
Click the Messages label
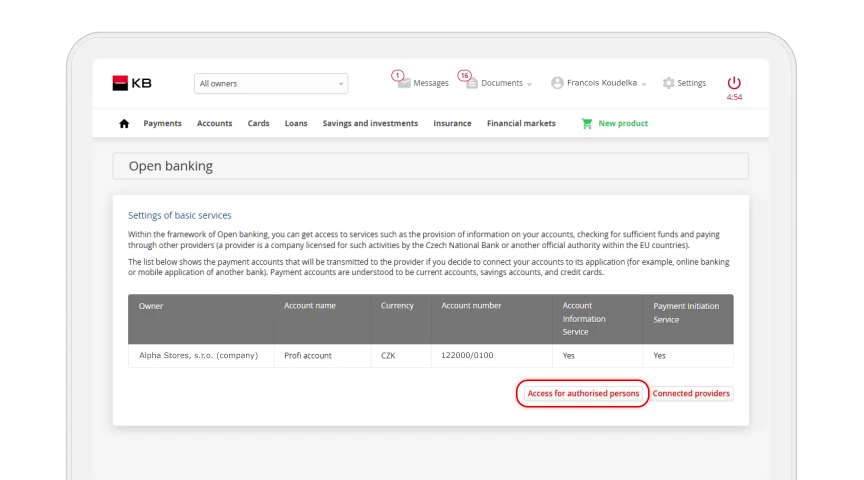(x=431, y=83)
